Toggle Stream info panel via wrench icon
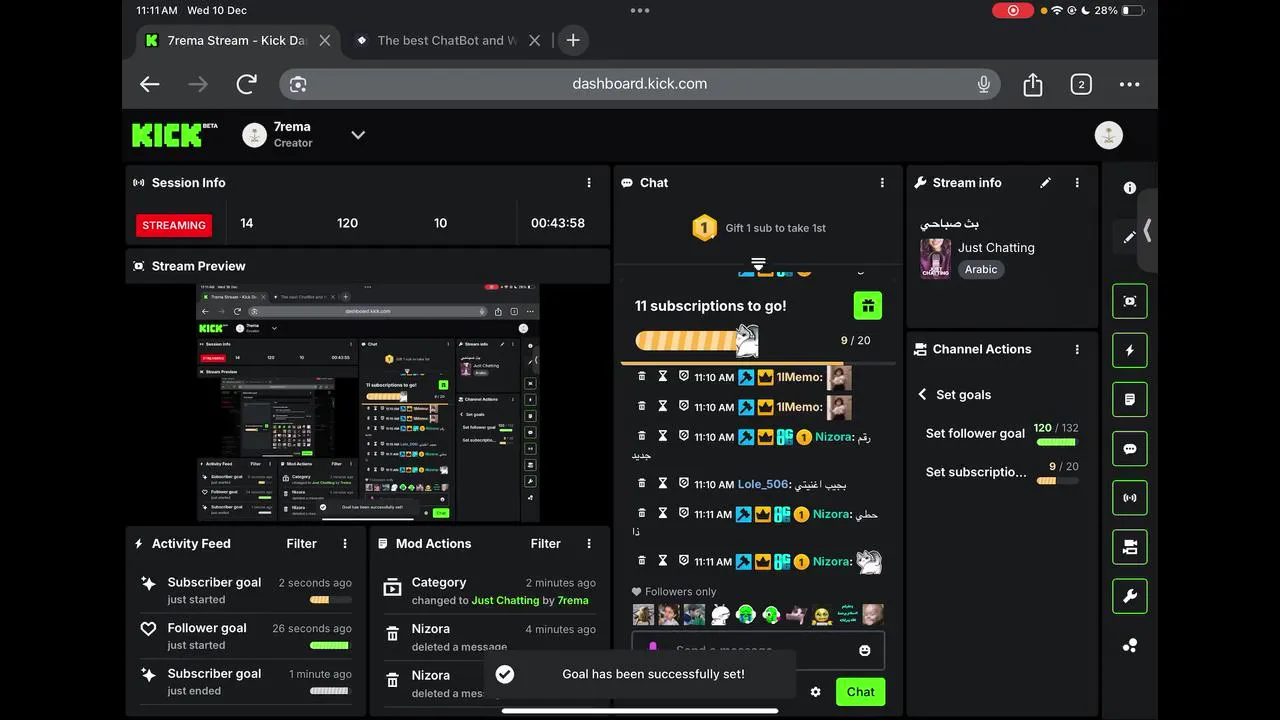The width and height of the screenshot is (1280, 720). coord(1130,597)
